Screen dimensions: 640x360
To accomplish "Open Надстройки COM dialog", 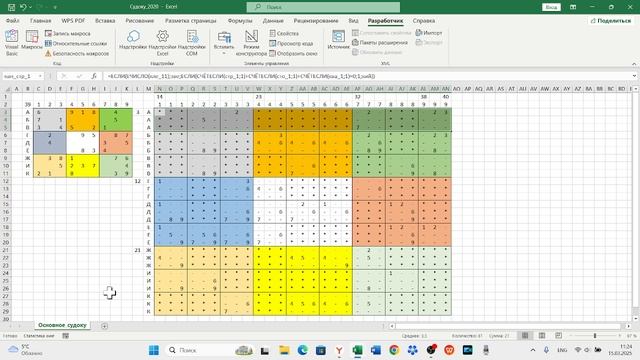I will pyautogui.click(x=191, y=42).
